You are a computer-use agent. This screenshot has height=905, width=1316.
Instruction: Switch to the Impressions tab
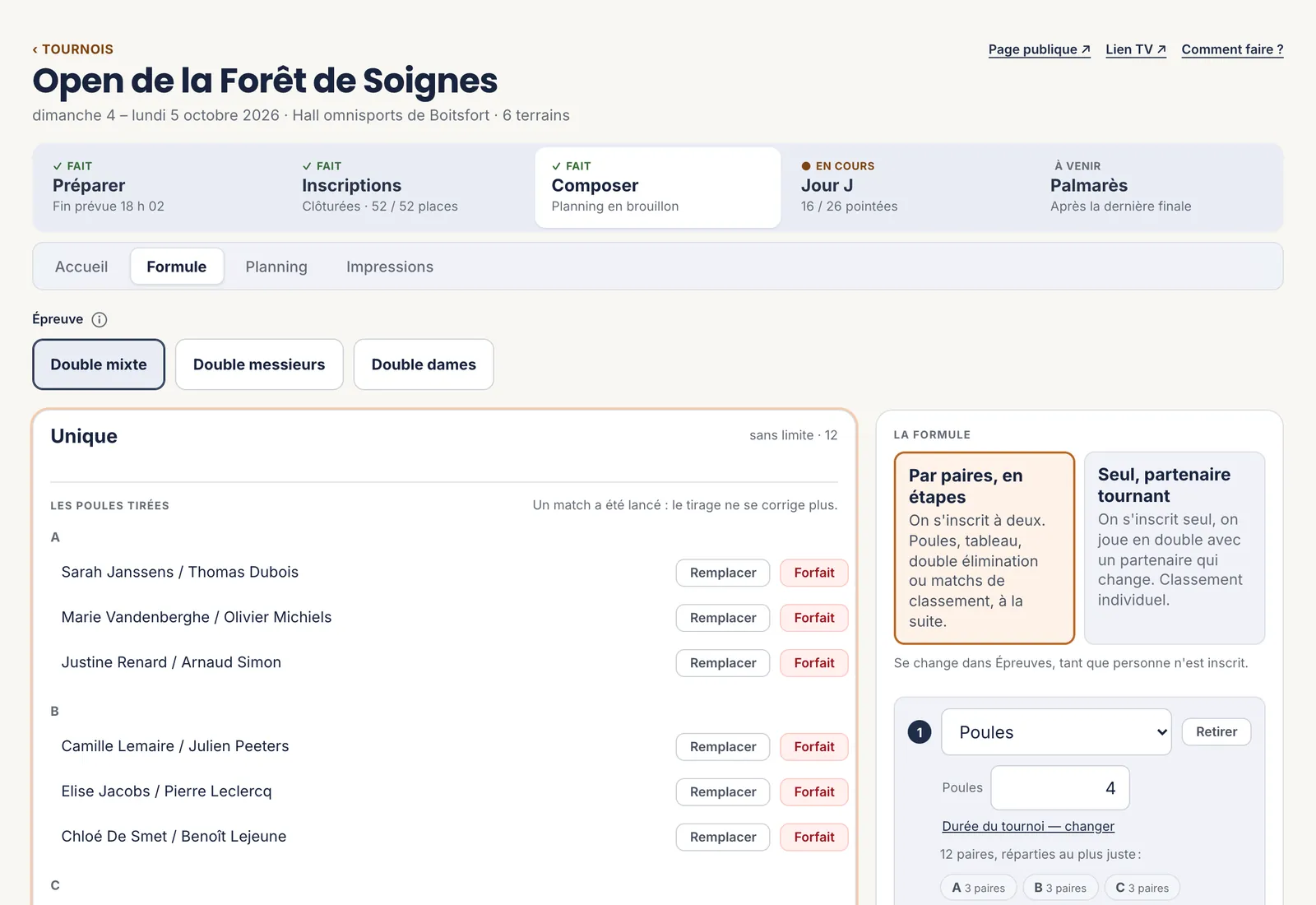390,267
